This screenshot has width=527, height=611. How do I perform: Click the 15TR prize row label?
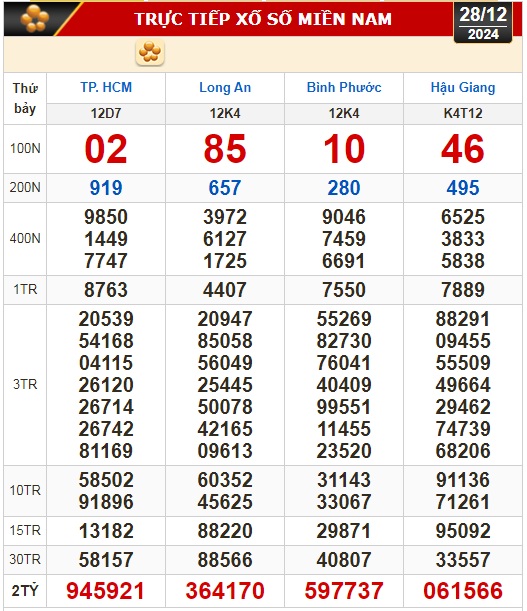click(x=25, y=530)
